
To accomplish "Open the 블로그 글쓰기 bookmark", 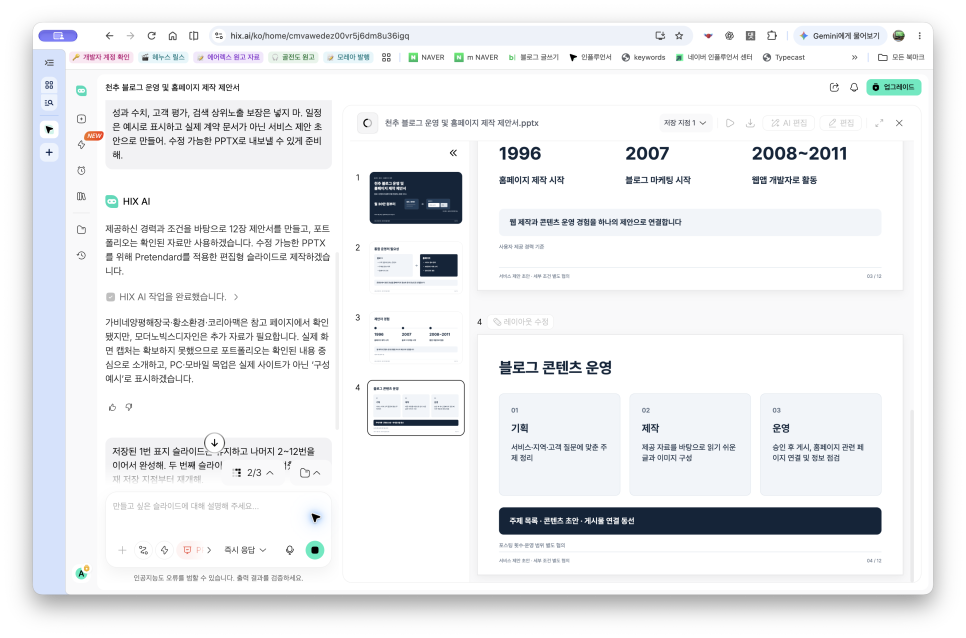I will tap(534, 57).
